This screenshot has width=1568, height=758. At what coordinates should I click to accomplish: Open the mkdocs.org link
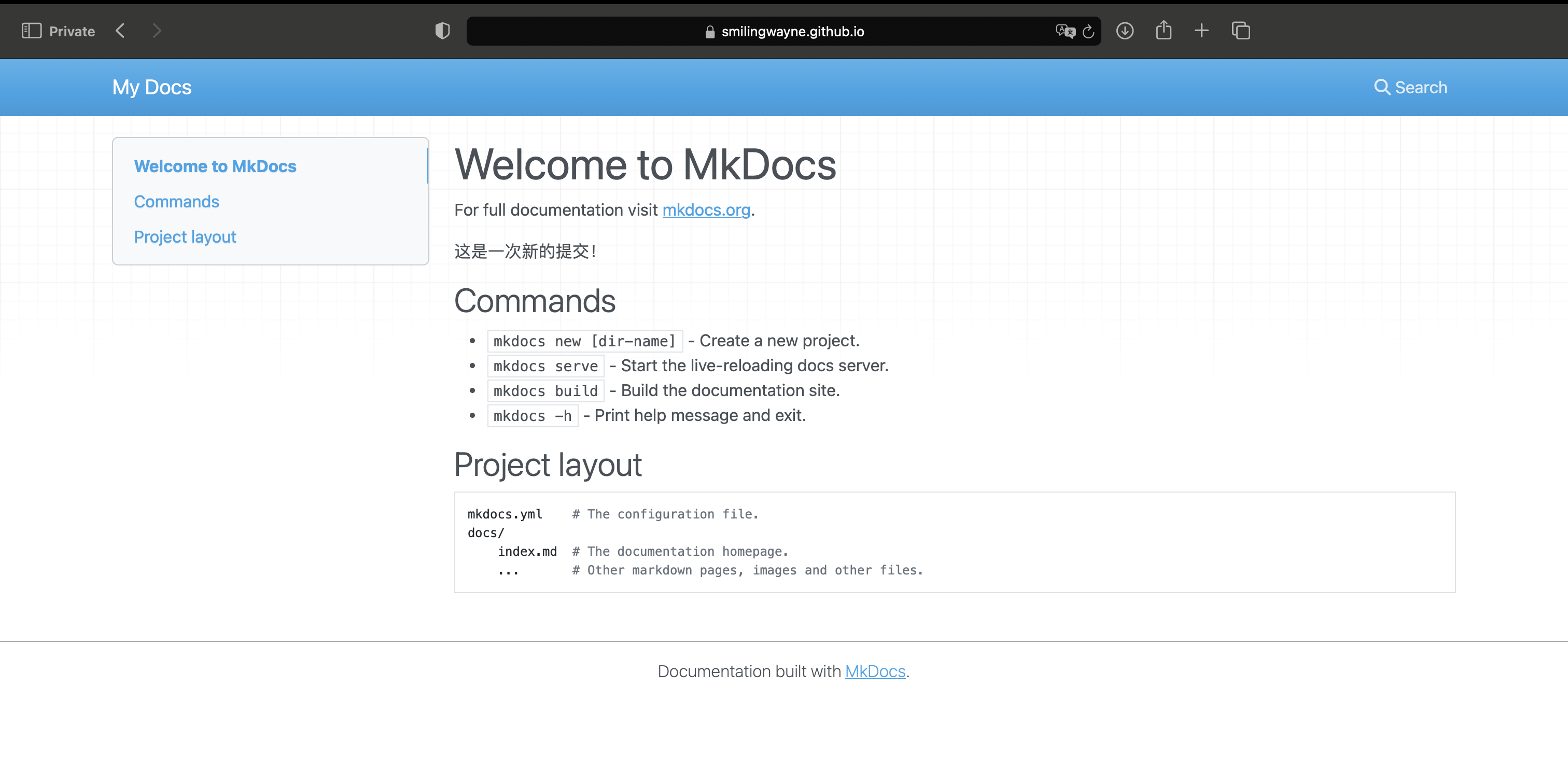click(x=706, y=210)
